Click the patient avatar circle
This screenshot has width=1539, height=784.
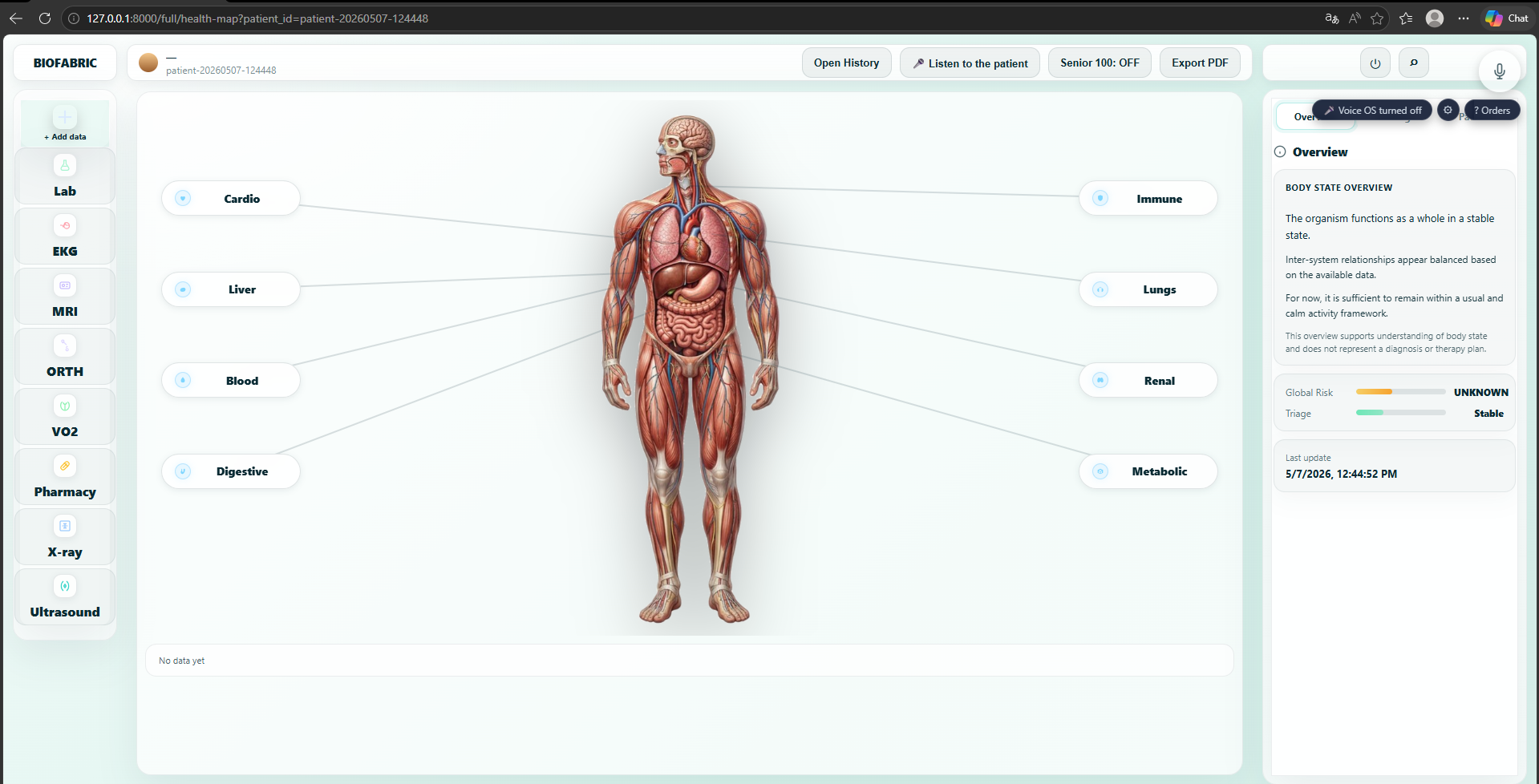pos(148,63)
